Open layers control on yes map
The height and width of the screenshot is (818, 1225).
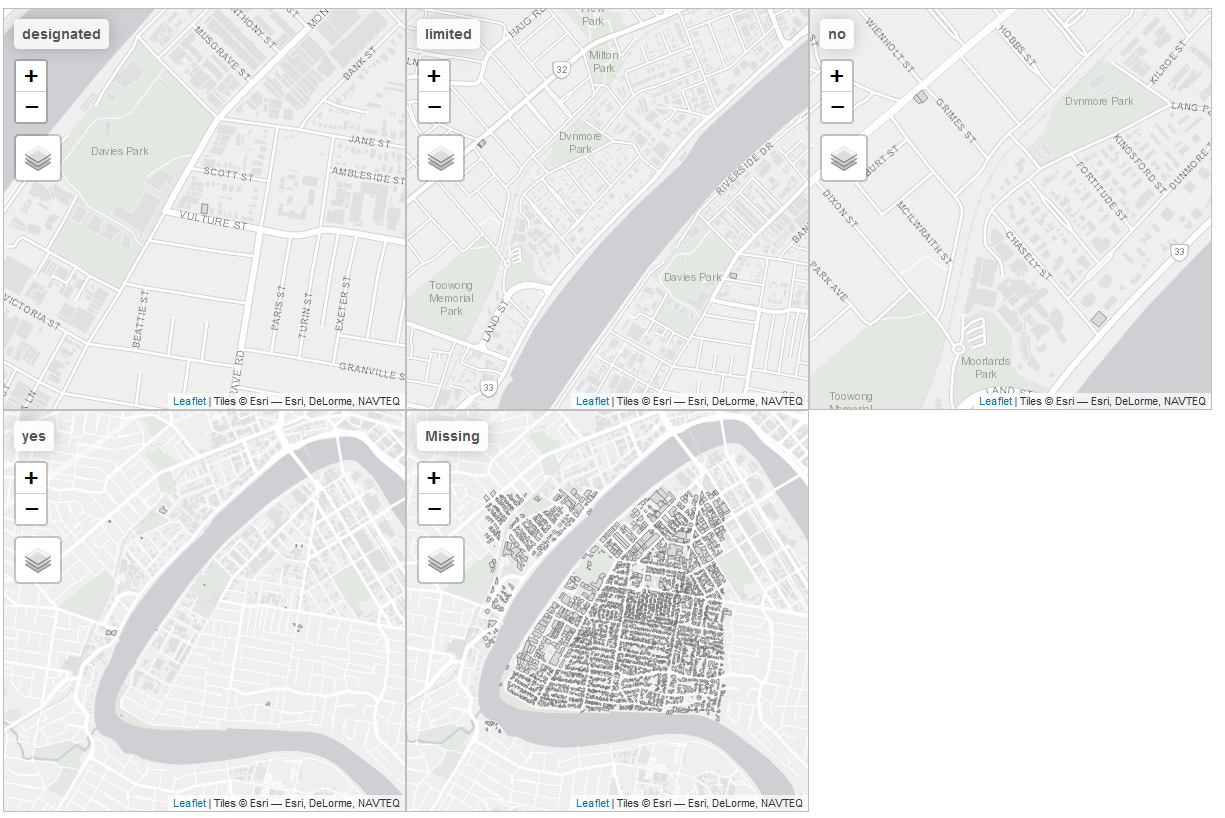38,560
